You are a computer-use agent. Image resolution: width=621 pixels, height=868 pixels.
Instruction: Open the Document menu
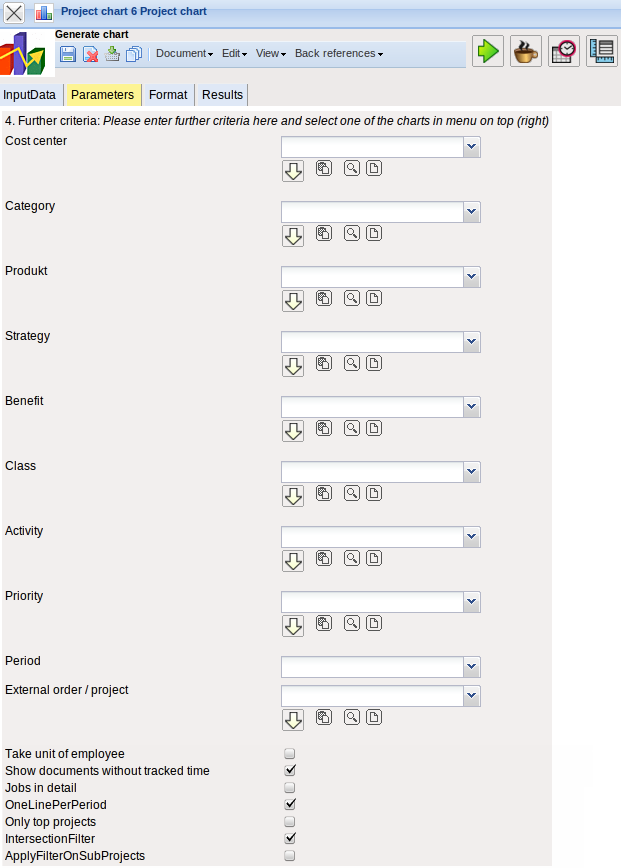click(182, 54)
